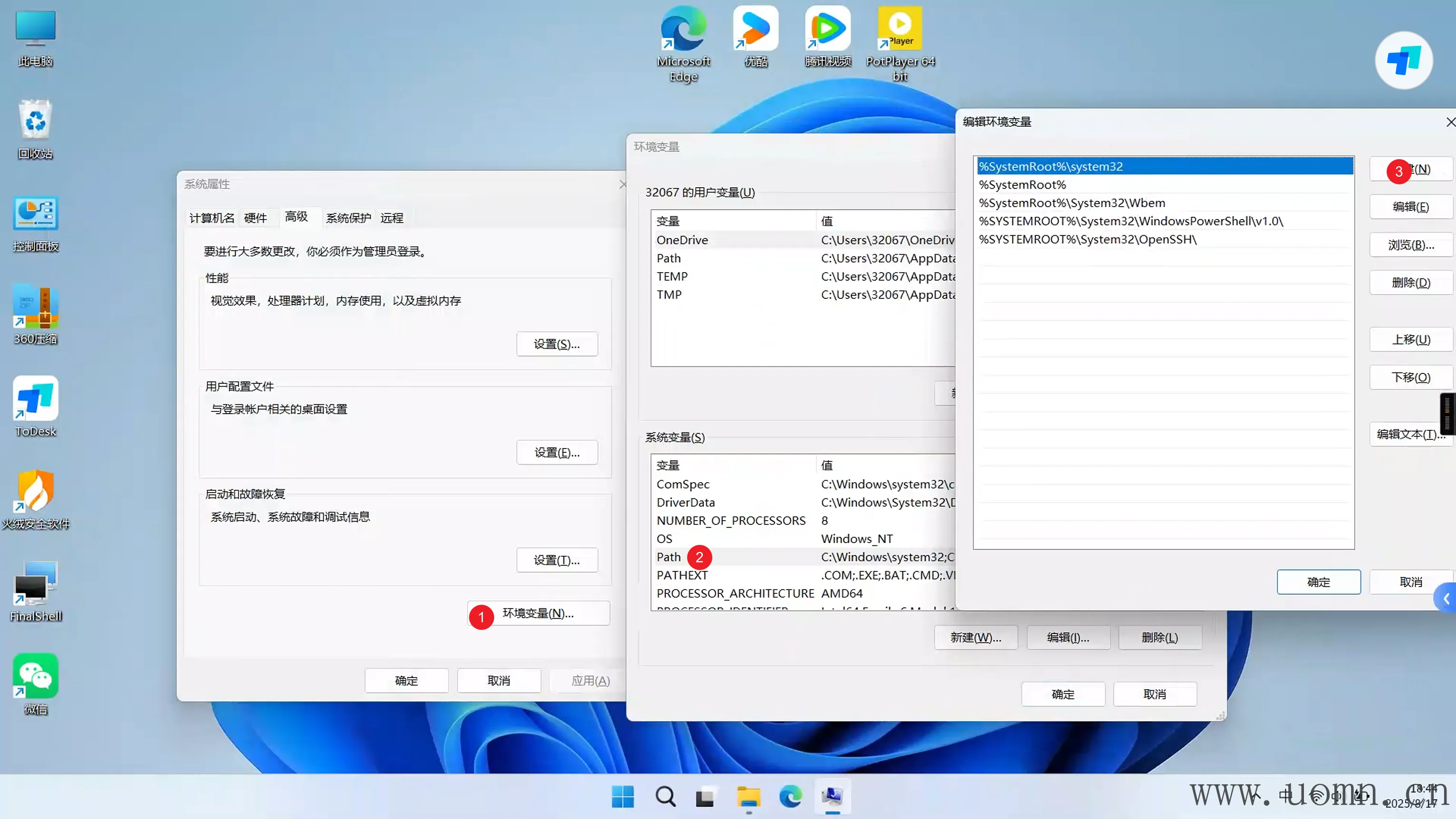This screenshot has width=1456, height=819.
Task: Open File Explorer from the taskbar
Action: click(x=748, y=796)
